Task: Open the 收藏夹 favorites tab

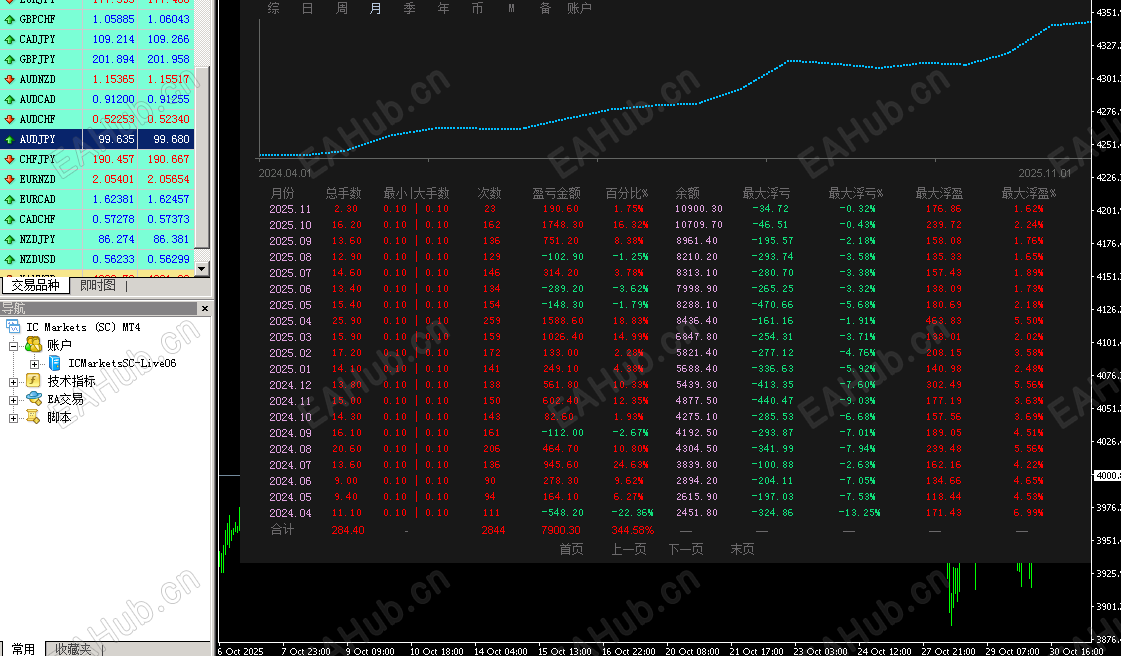Action: (x=74, y=649)
